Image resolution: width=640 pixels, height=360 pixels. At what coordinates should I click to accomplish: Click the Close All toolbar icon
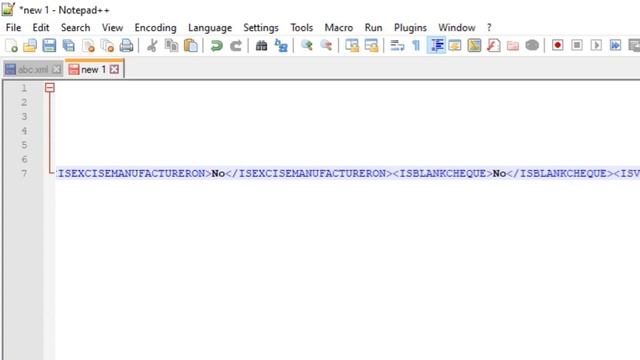coord(107,45)
